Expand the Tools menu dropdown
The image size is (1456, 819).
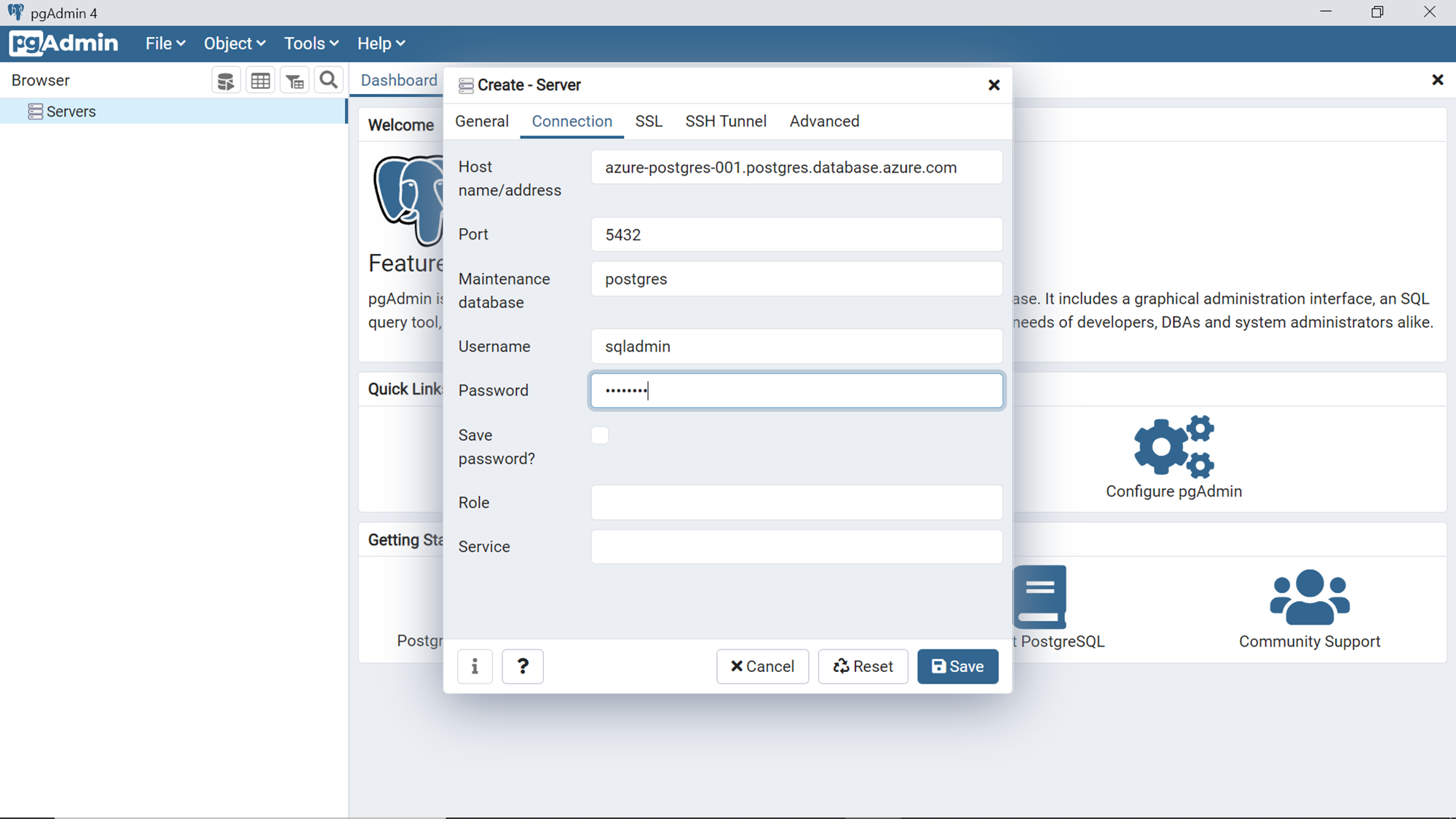(x=311, y=44)
